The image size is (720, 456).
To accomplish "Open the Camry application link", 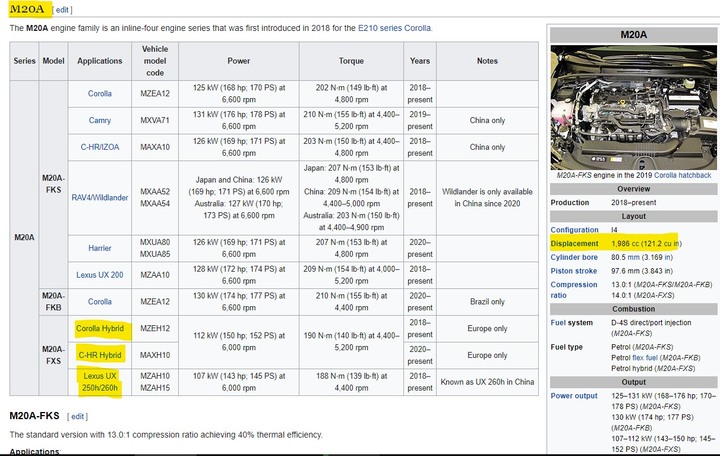I will point(100,120).
